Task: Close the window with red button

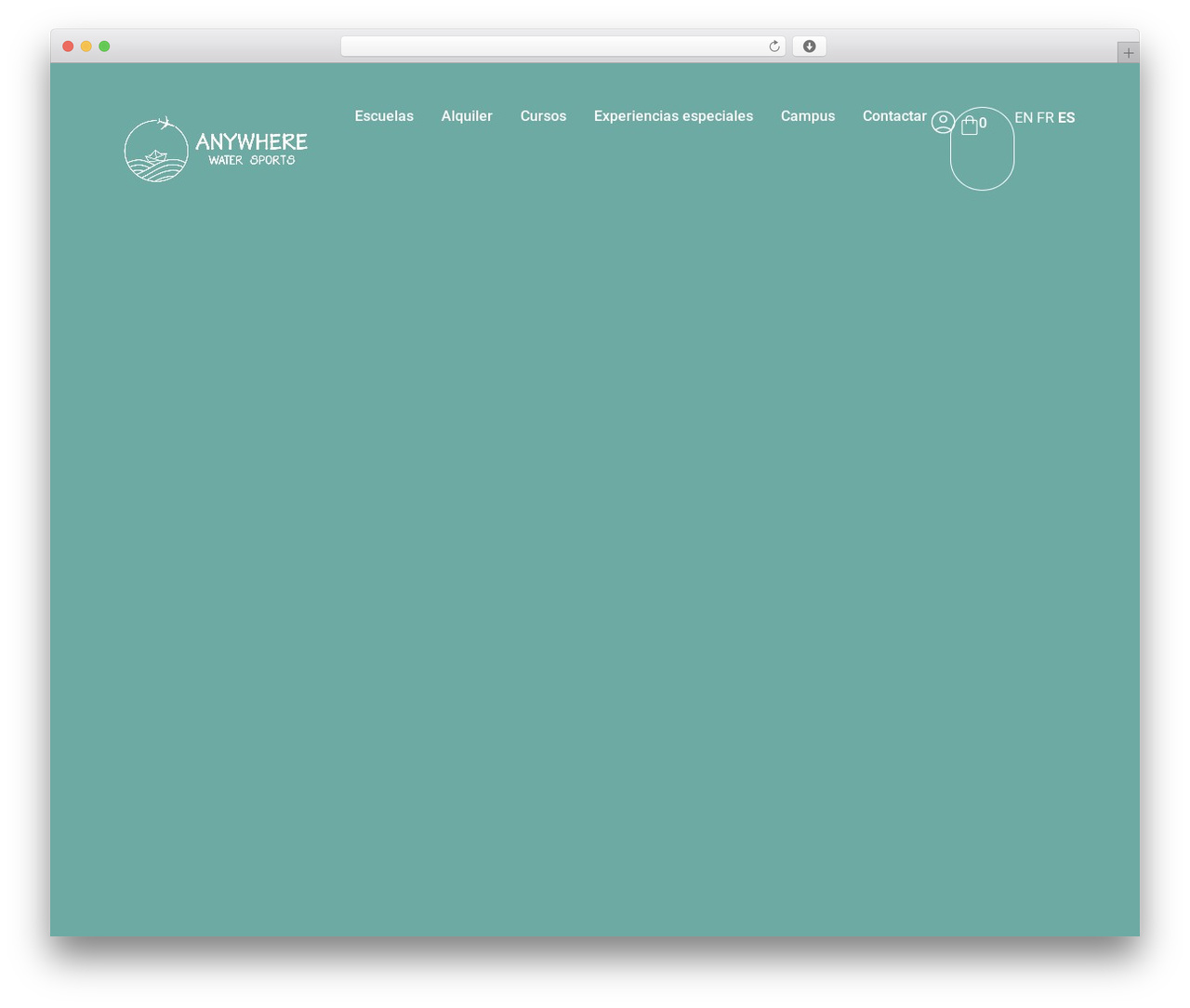Action: (x=68, y=46)
